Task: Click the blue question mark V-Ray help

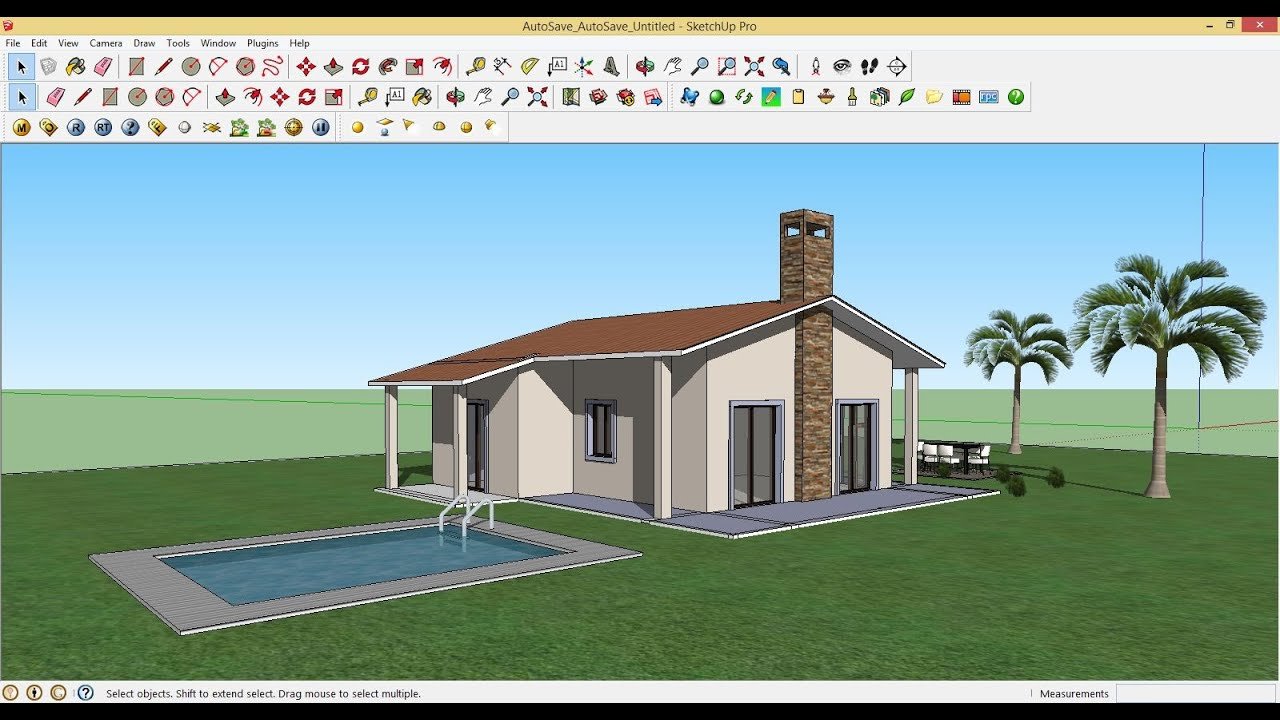Action: [x=130, y=127]
